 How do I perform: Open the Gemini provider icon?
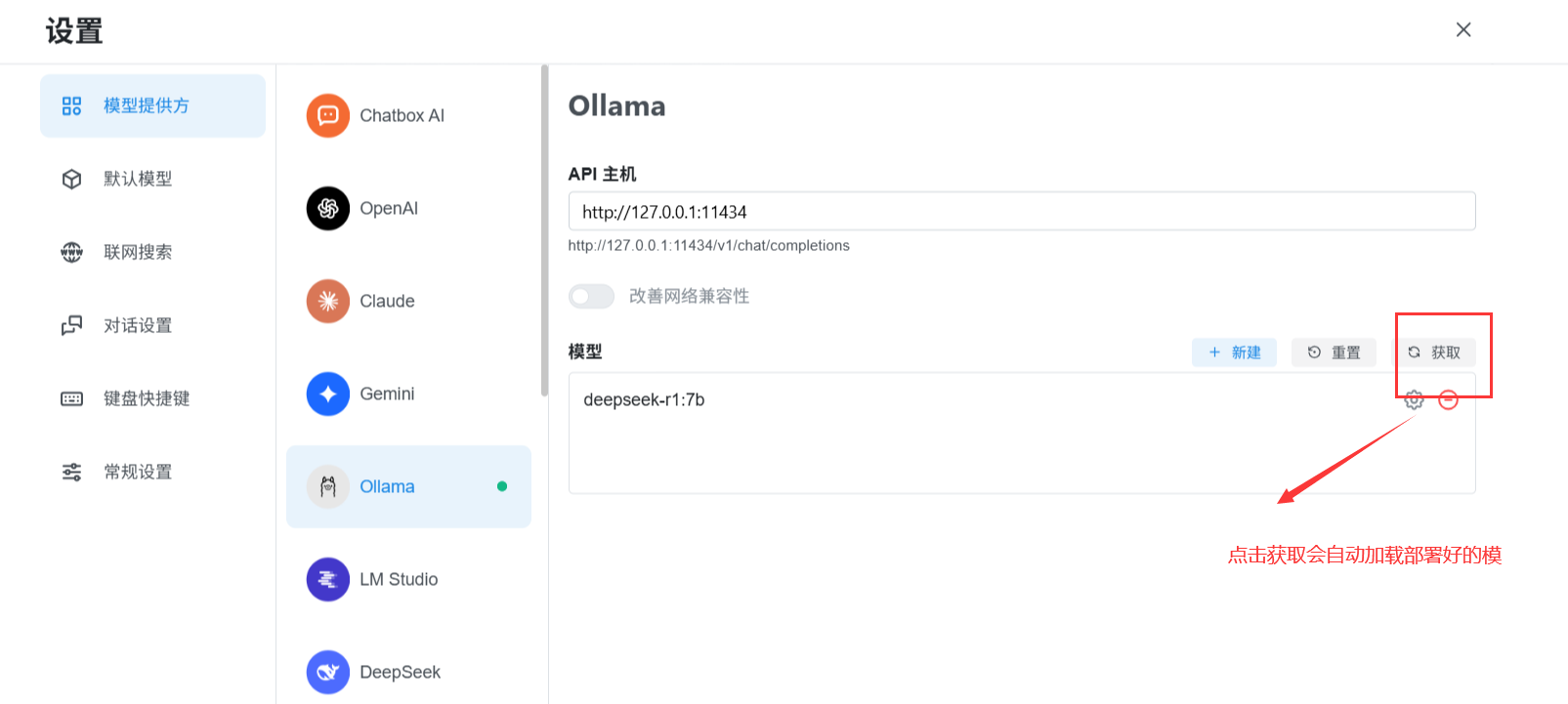[x=328, y=393]
